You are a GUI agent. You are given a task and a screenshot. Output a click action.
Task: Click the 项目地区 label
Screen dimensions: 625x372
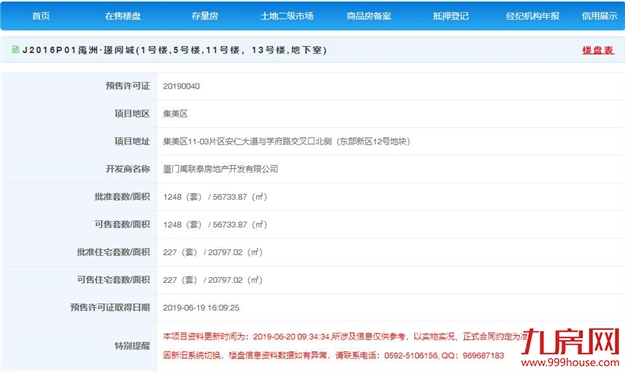tap(132, 114)
